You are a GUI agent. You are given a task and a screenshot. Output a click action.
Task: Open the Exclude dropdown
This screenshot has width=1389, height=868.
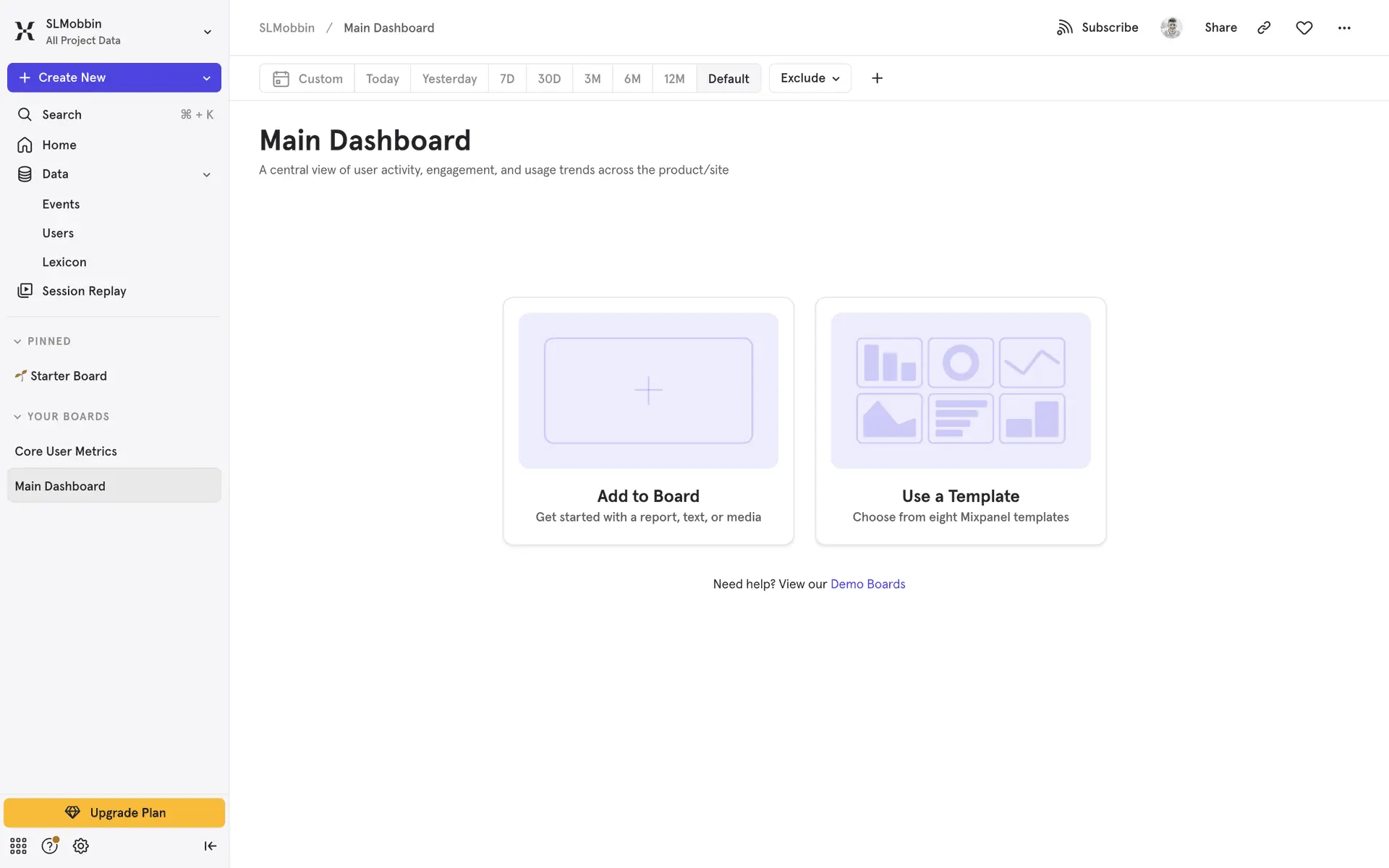coord(810,78)
